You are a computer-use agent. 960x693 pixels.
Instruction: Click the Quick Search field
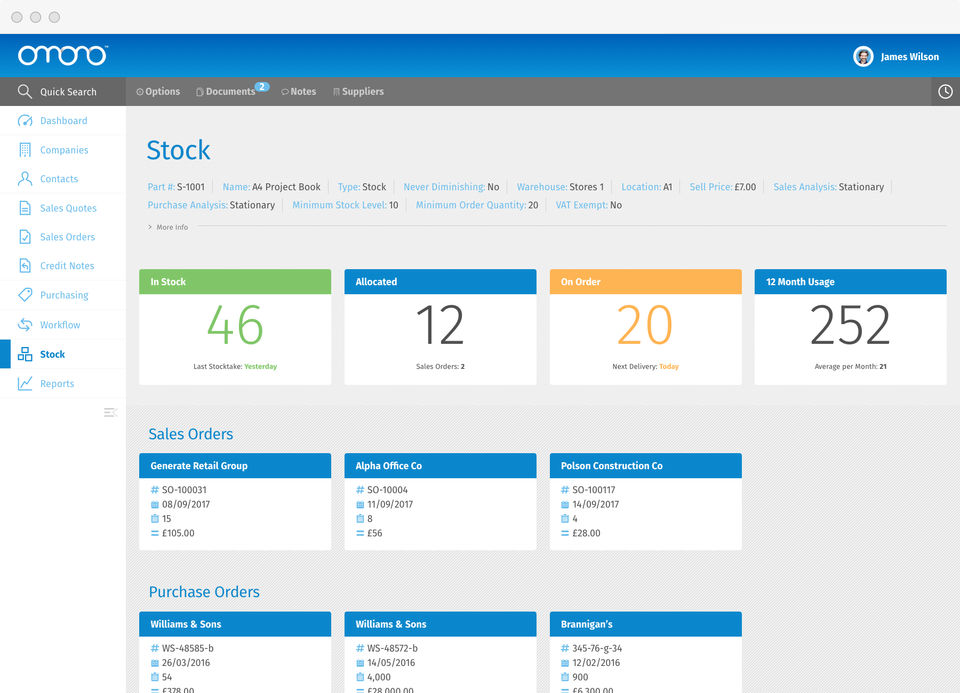click(63, 91)
